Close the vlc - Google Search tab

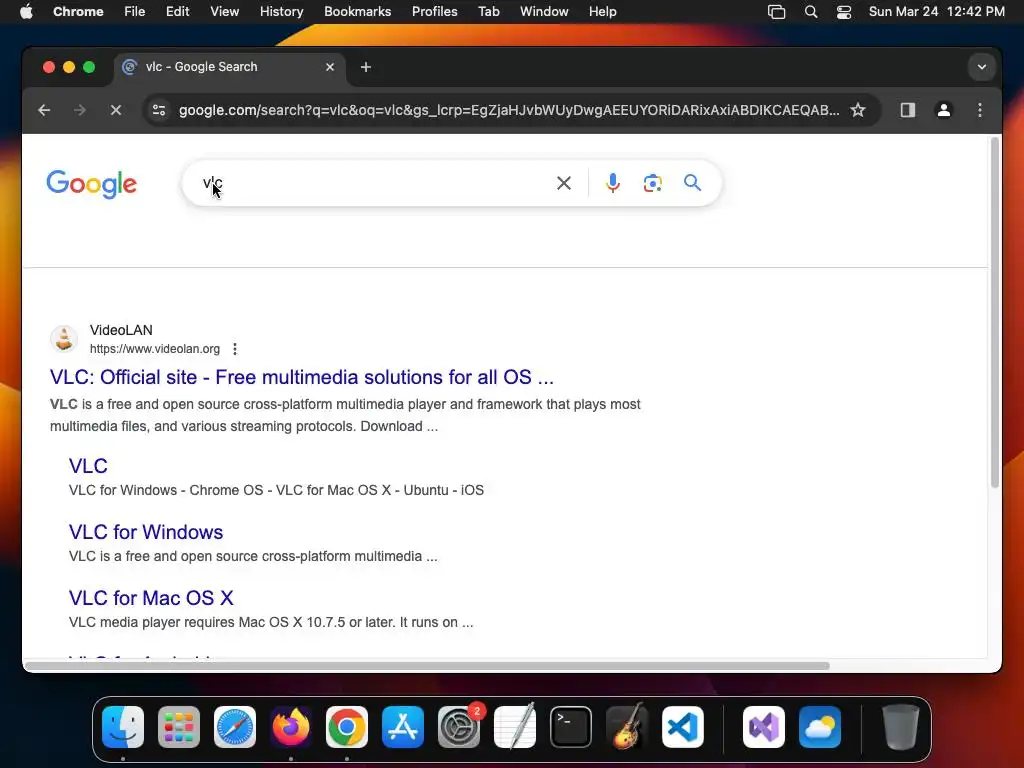[330, 67]
